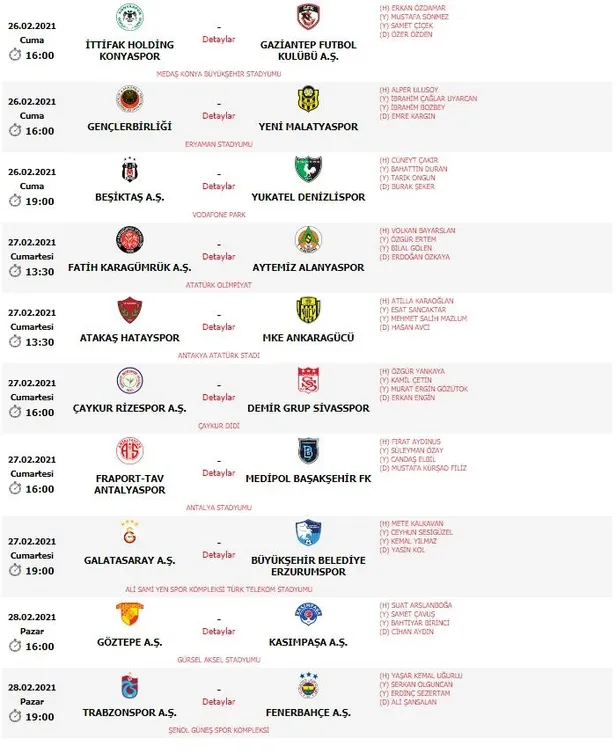Open Detaylar for the Trabzonspor–Fenerbahçe match
This screenshot has height=753, width=616.
pyautogui.click(x=219, y=702)
